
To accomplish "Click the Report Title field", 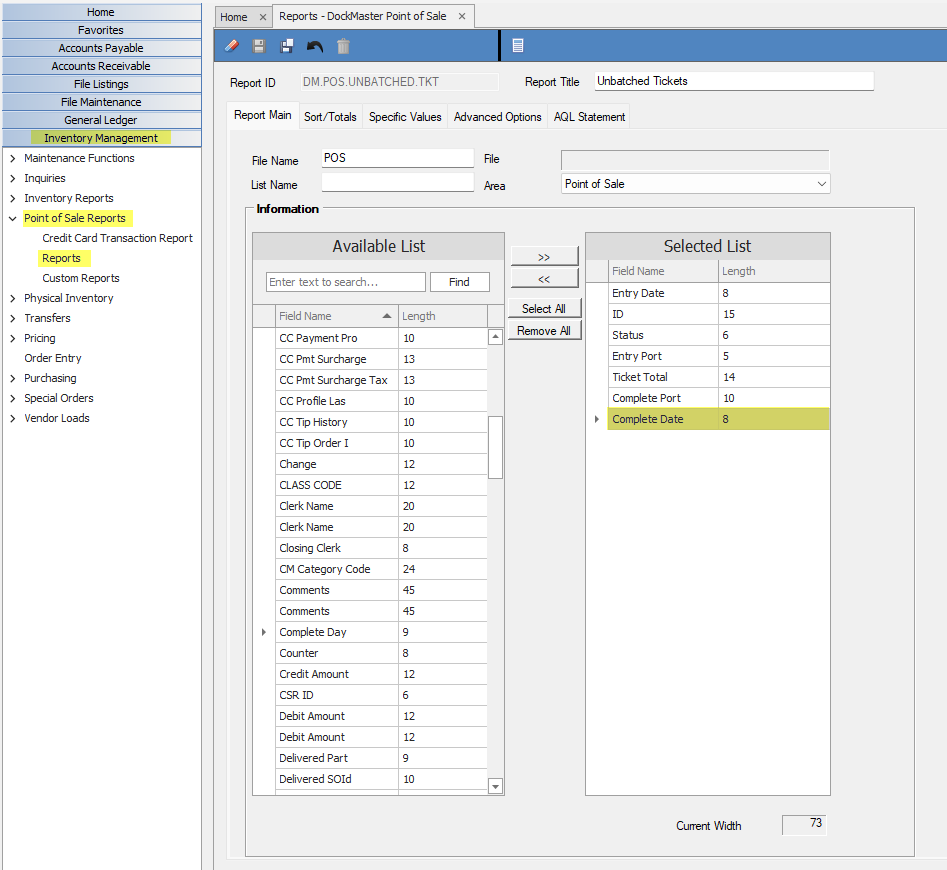I will pyautogui.click(x=734, y=81).
